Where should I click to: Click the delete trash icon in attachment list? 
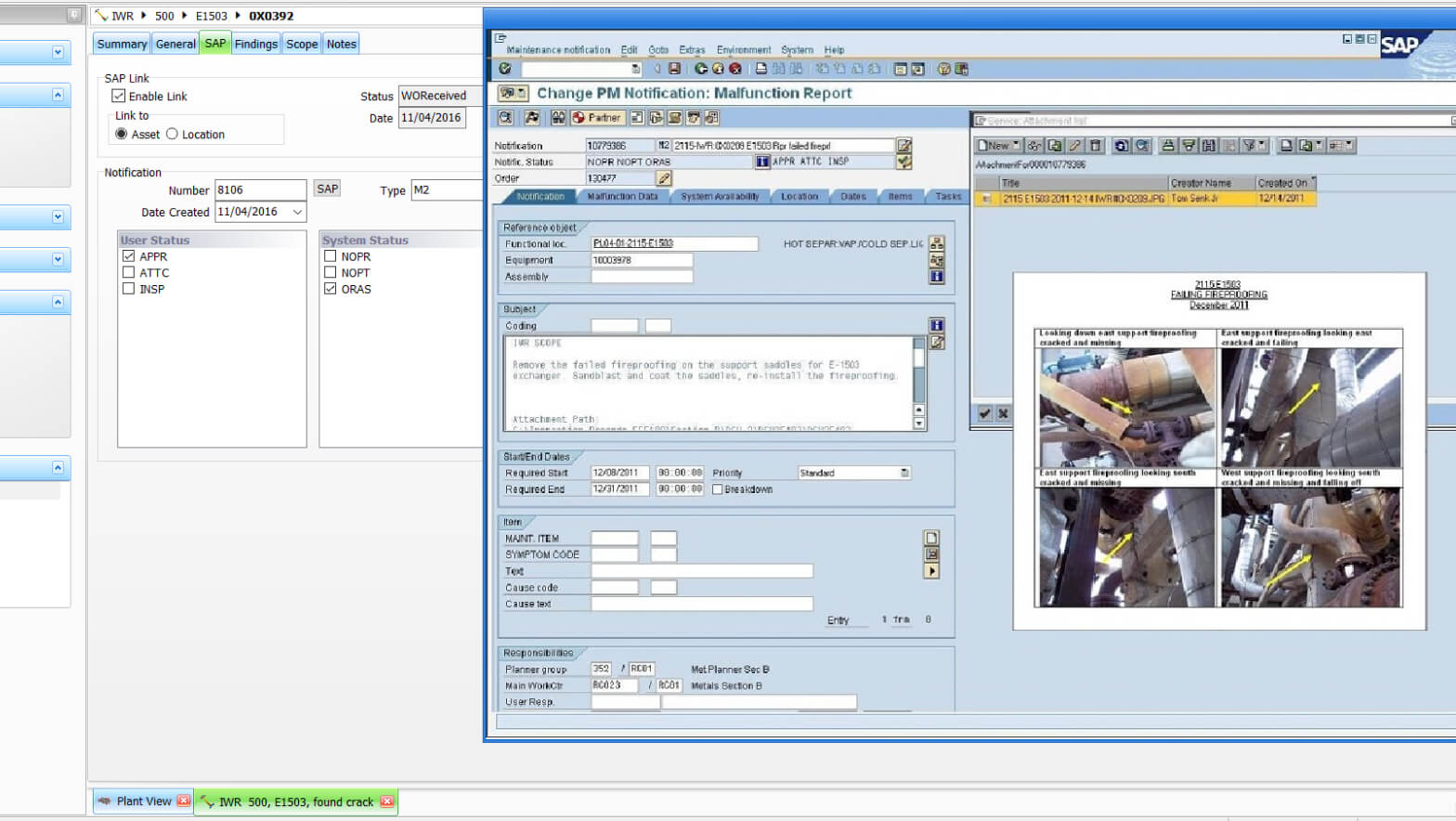(1095, 146)
